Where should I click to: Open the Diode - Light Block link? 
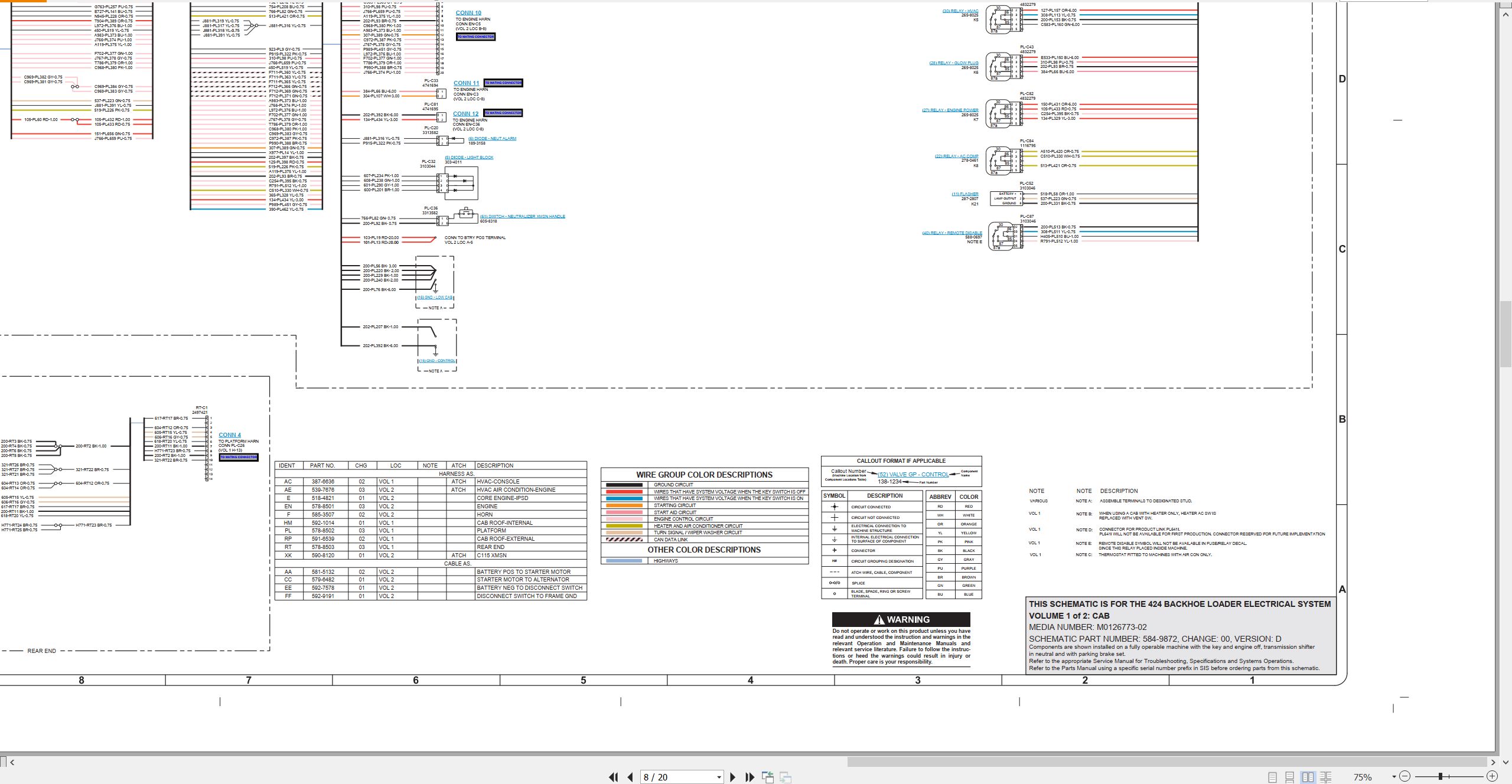[x=469, y=158]
